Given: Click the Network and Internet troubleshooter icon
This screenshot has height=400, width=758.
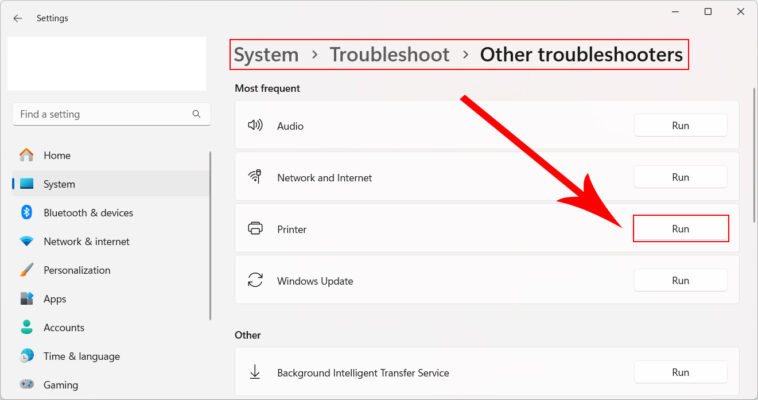Looking at the screenshot, I should pyautogui.click(x=255, y=177).
